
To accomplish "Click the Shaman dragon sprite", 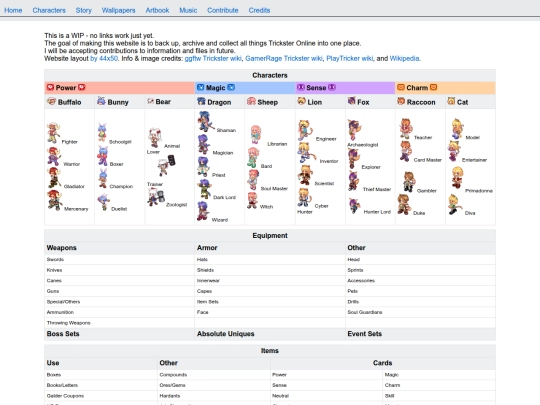I will (x=206, y=121).
